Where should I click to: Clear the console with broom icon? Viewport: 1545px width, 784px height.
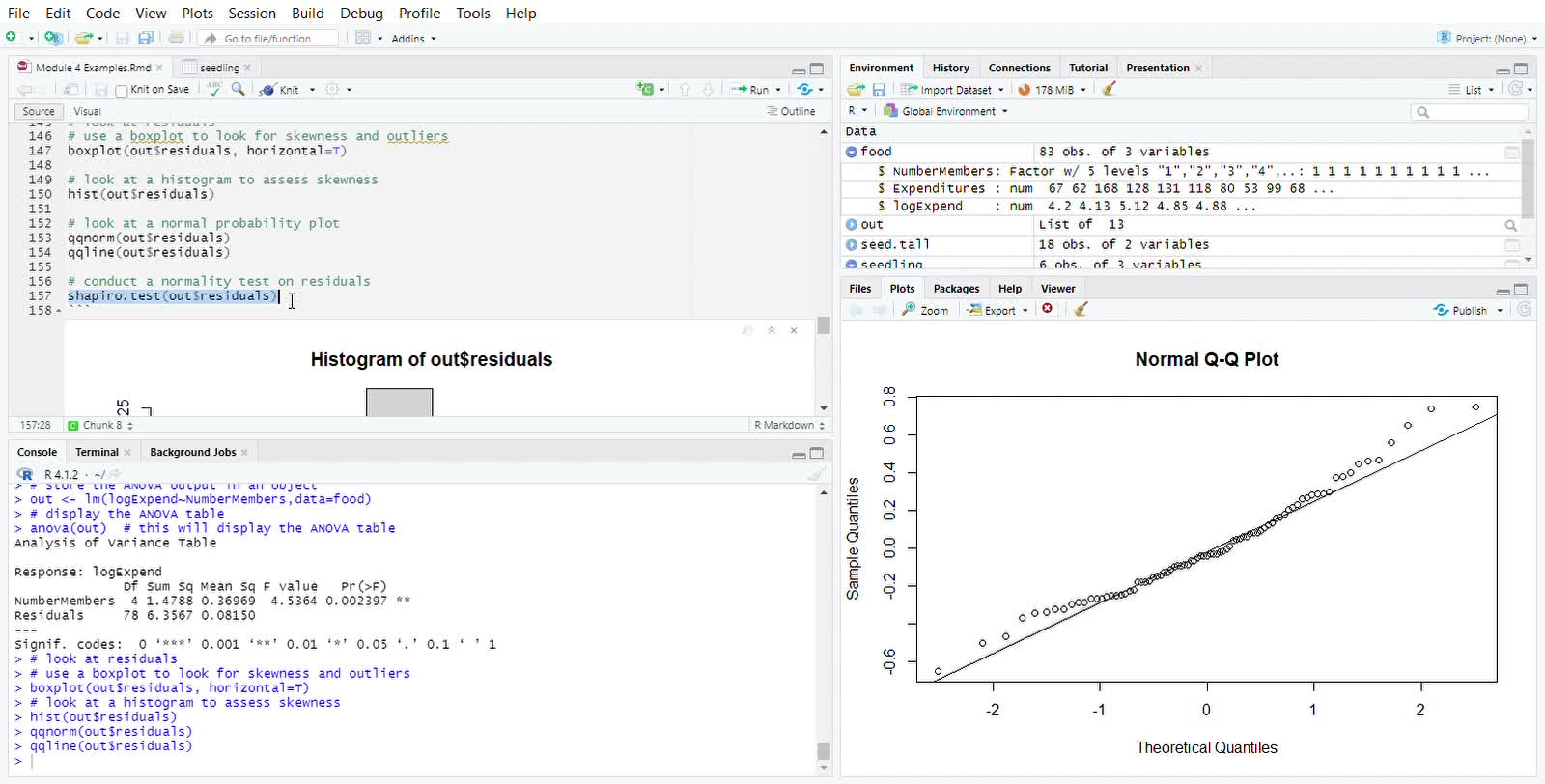[817, 474]
